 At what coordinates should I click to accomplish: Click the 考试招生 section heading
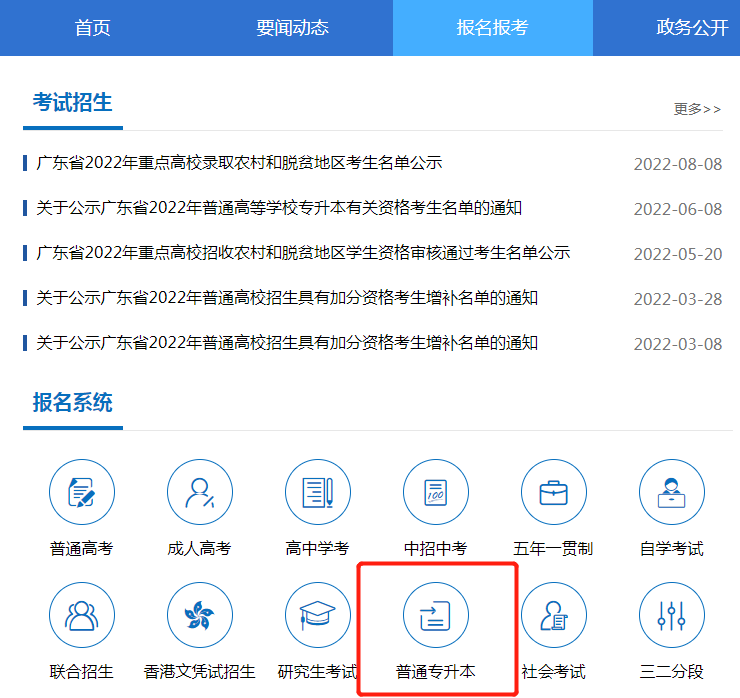[72, 102]
